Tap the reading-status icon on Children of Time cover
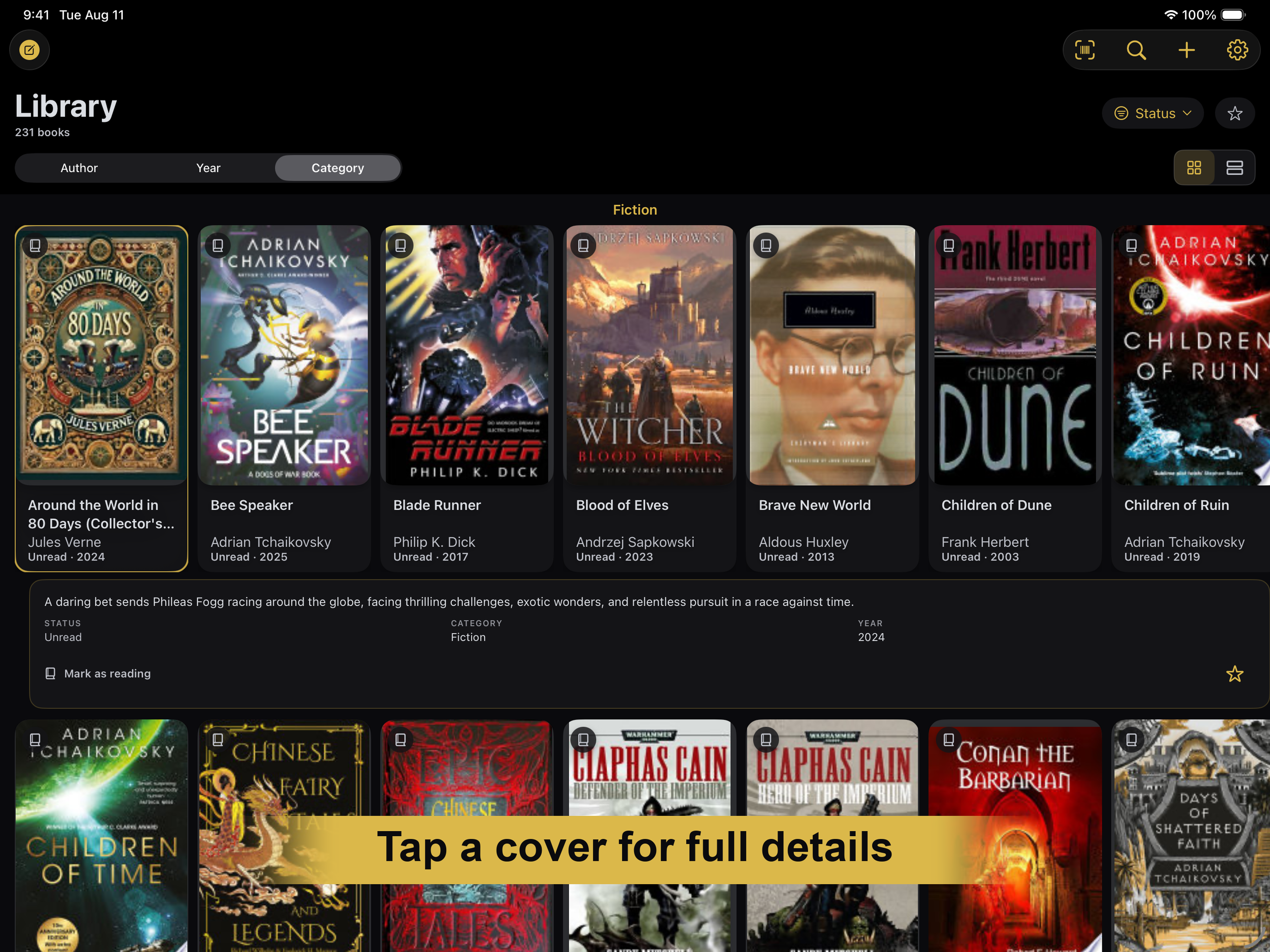The width and height of the screenshot is (1270, 952). coord(35,739)
